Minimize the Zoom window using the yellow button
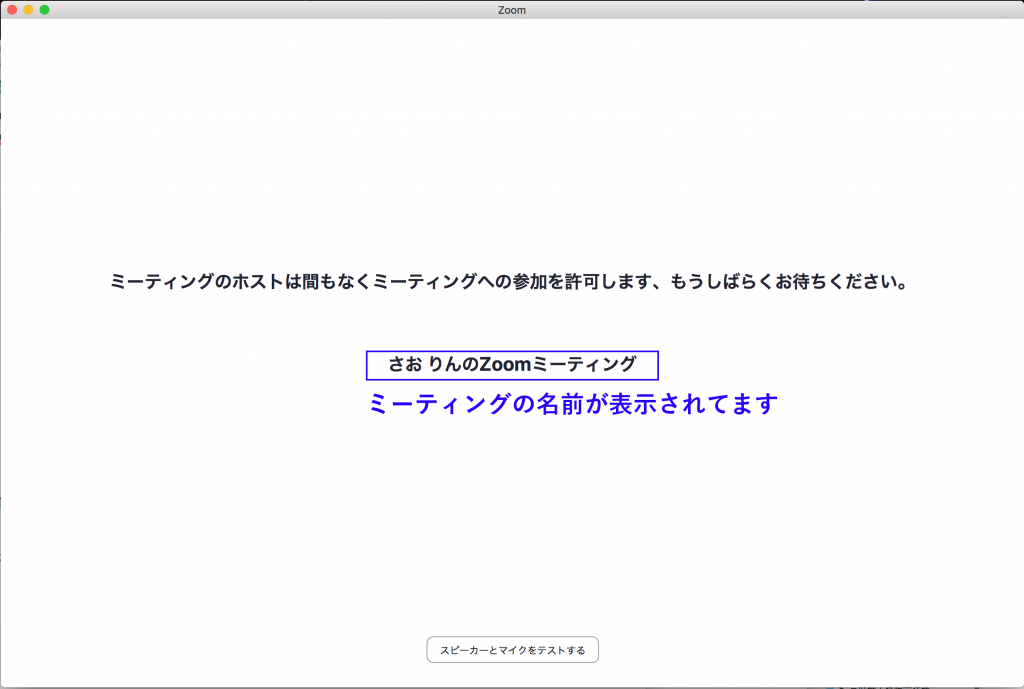 [28, 10]
